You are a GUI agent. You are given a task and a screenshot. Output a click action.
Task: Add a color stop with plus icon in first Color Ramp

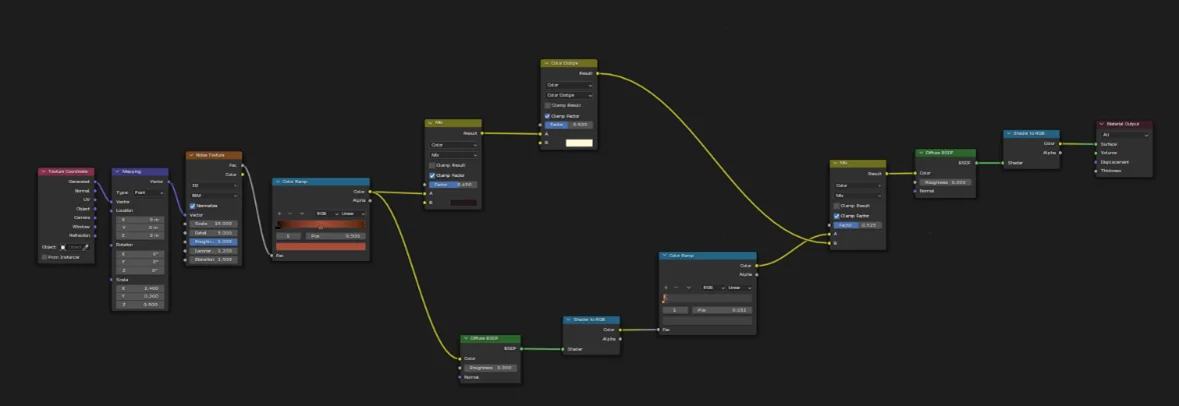coord(279,213)
